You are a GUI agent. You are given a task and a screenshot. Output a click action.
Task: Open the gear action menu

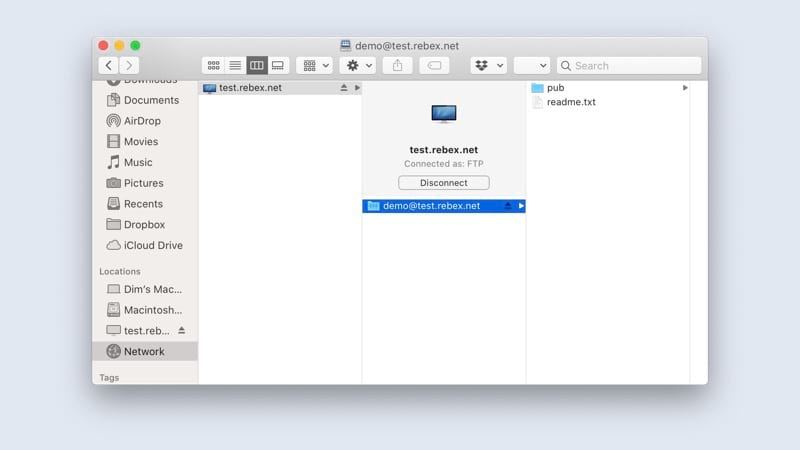click(358, 65)
